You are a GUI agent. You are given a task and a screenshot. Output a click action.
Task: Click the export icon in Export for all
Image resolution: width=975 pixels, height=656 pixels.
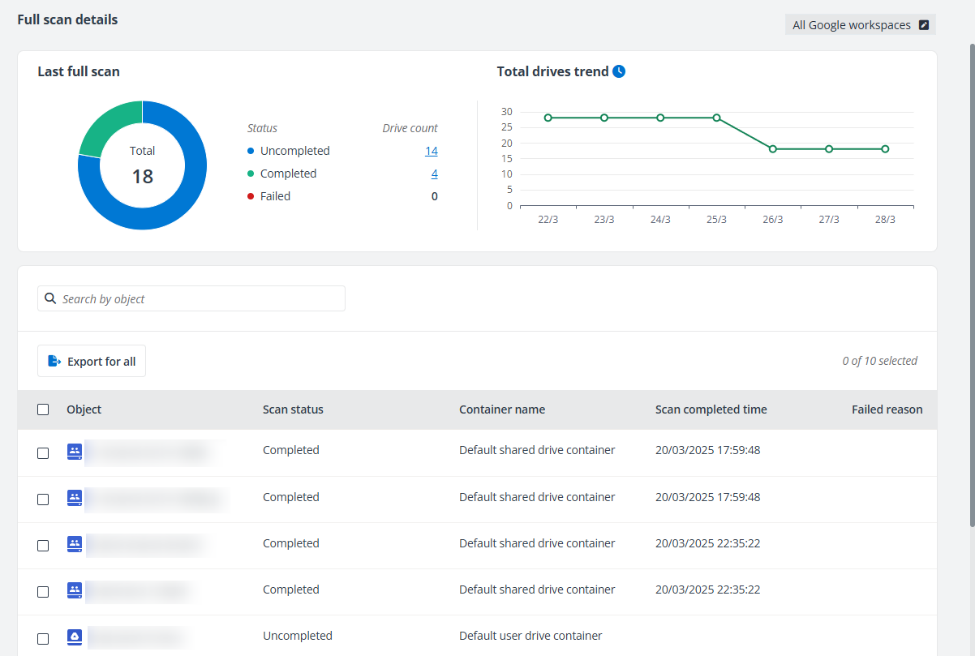54,361
